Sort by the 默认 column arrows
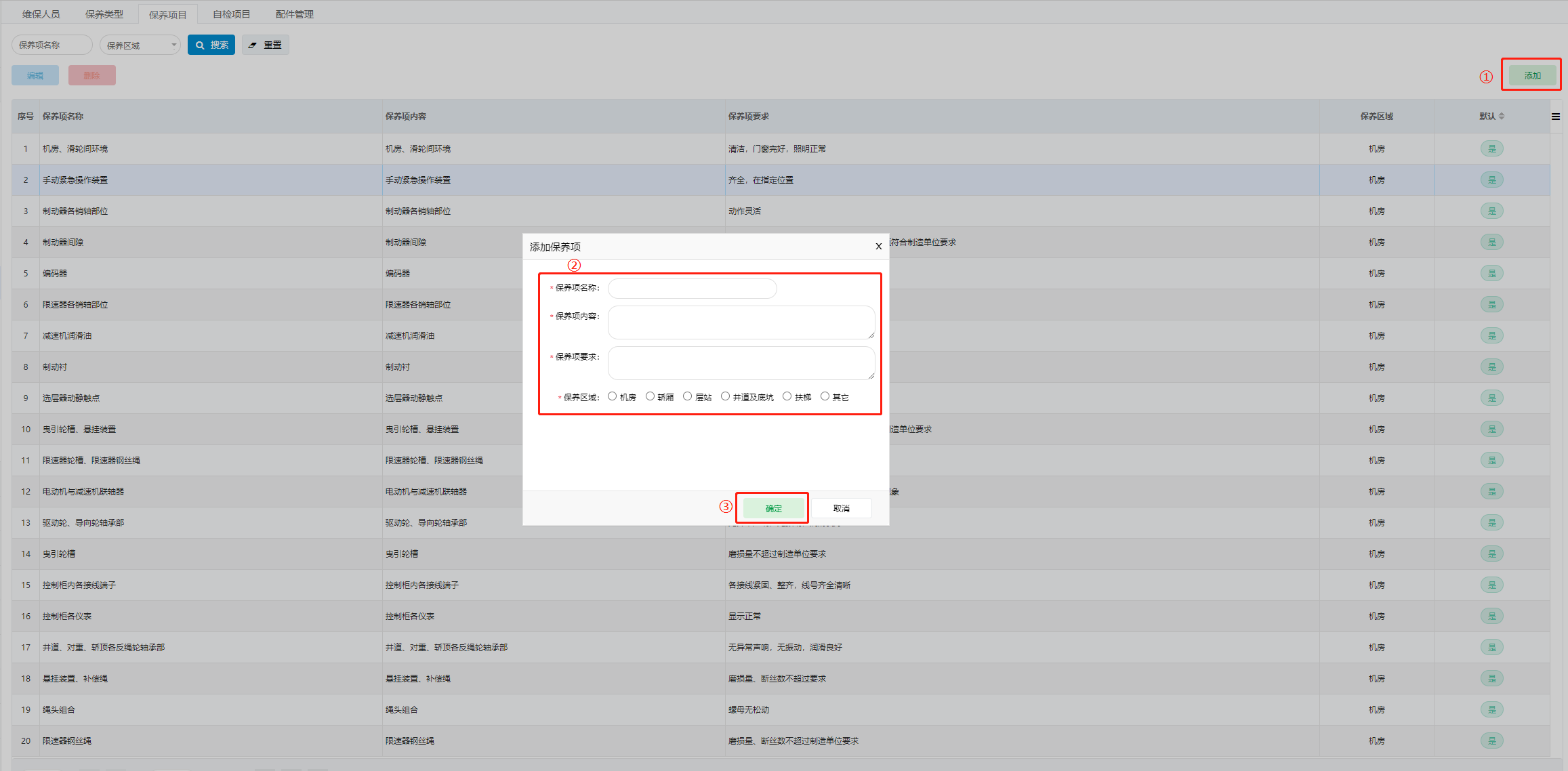Screen dimensions: 1568x771 pos(1502,117)
